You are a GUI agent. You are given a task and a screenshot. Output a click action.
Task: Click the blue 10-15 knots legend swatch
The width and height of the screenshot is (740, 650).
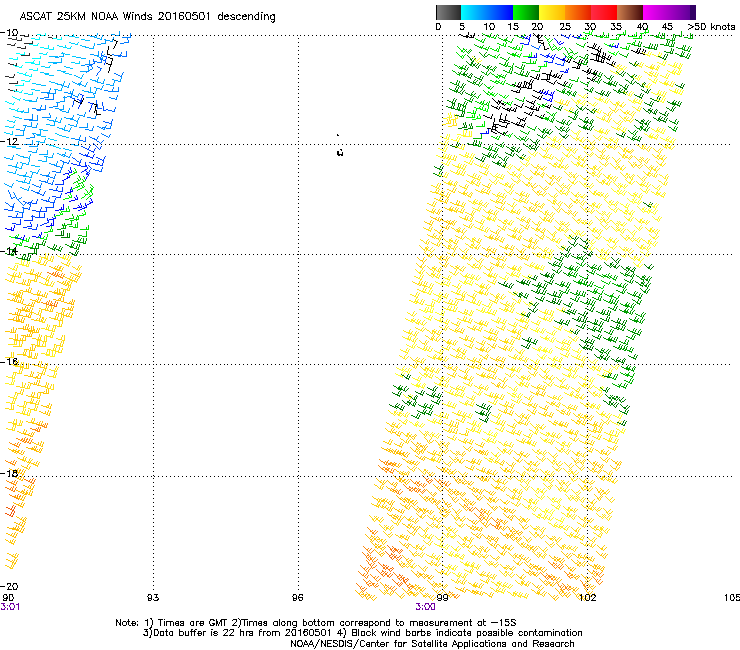(x=500, y=12)
